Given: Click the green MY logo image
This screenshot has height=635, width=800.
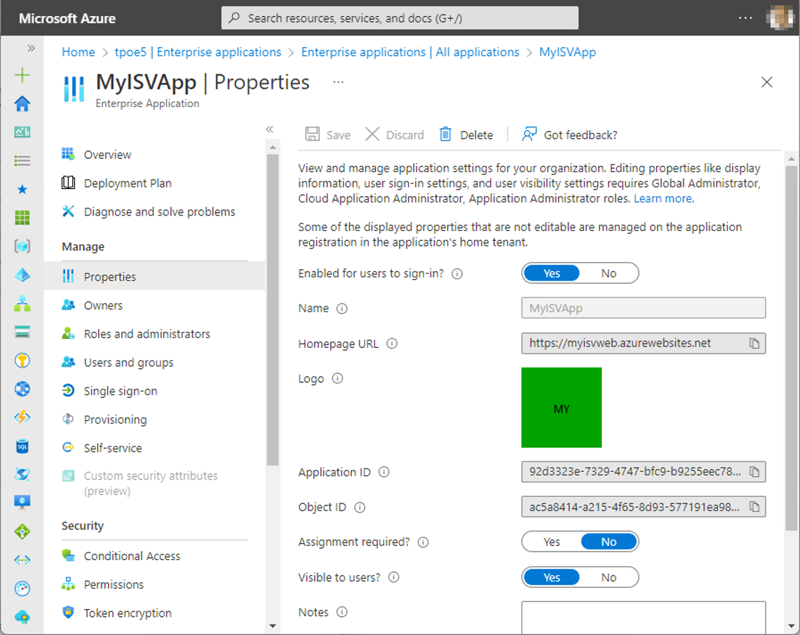Looking at the screenshot, I should [x=561, y=408].
